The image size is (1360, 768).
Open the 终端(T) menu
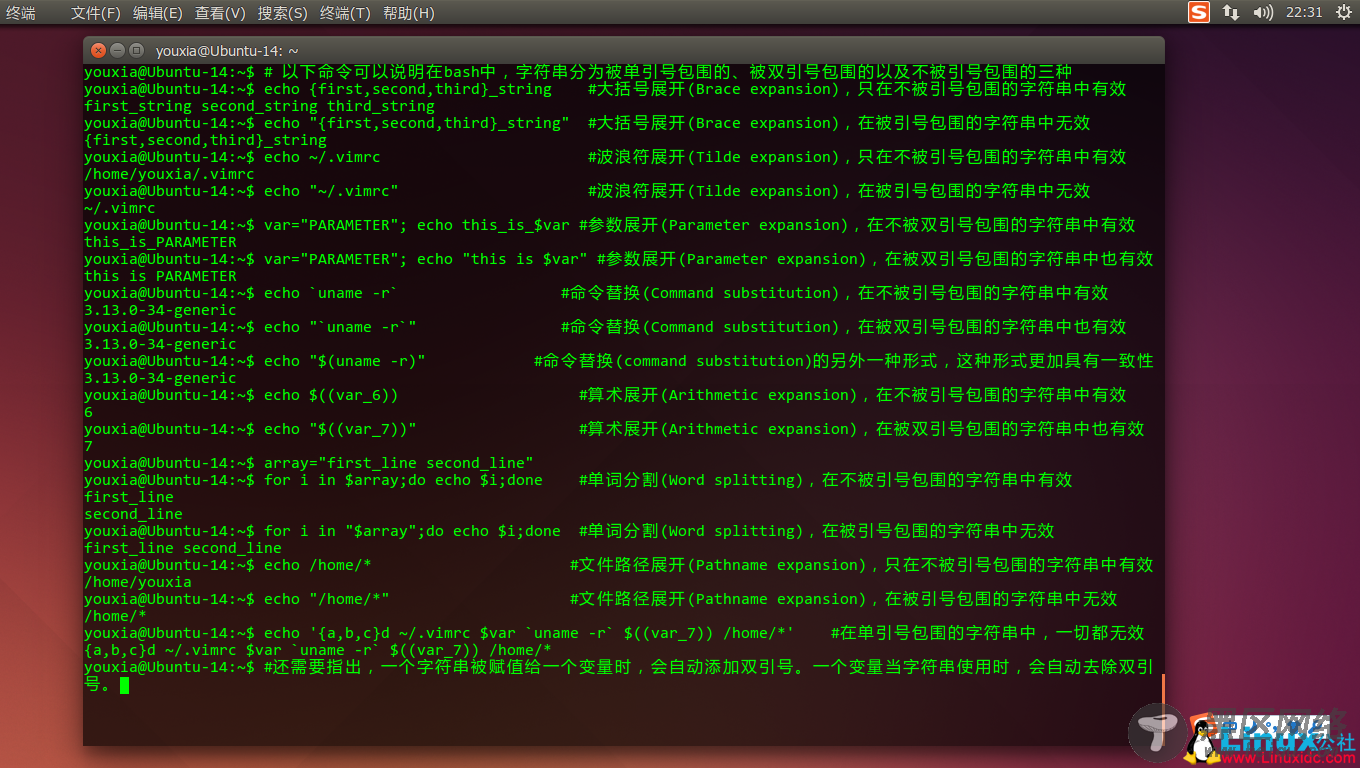click(x=345, y=13)
